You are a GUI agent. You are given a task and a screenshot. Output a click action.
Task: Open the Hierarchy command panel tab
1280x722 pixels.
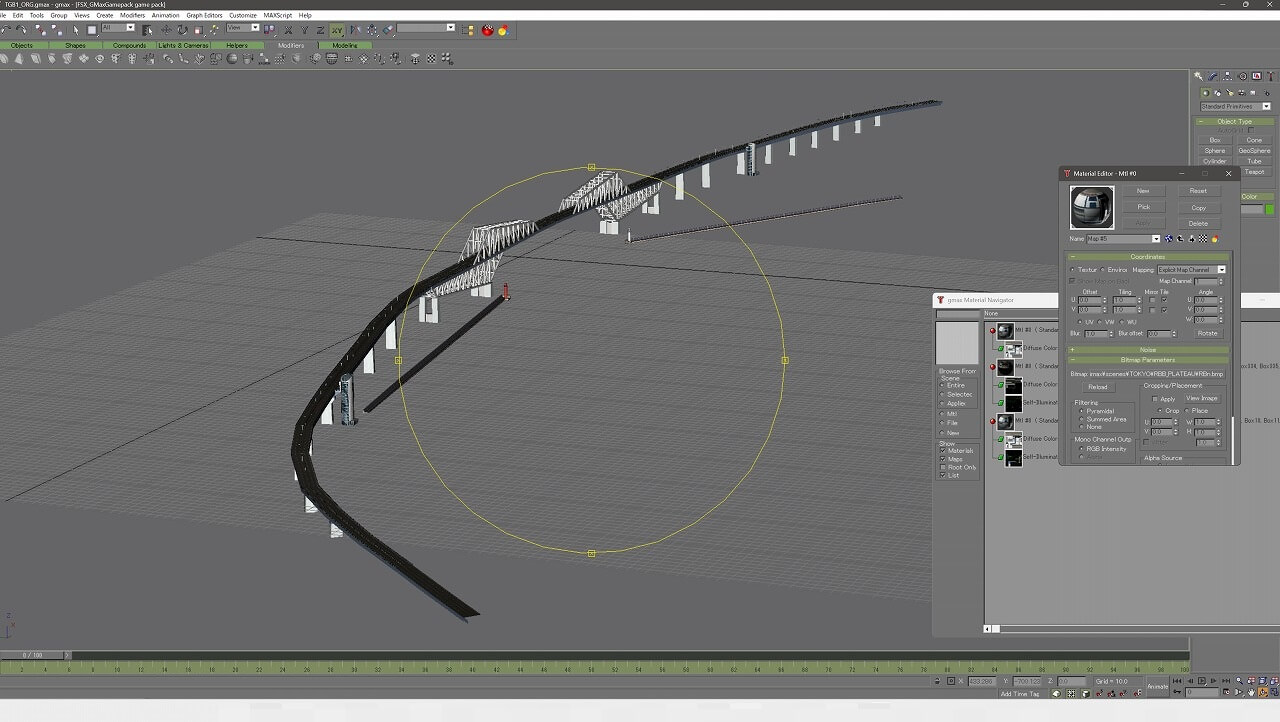pyautogui.click(x=1228, y=76)
